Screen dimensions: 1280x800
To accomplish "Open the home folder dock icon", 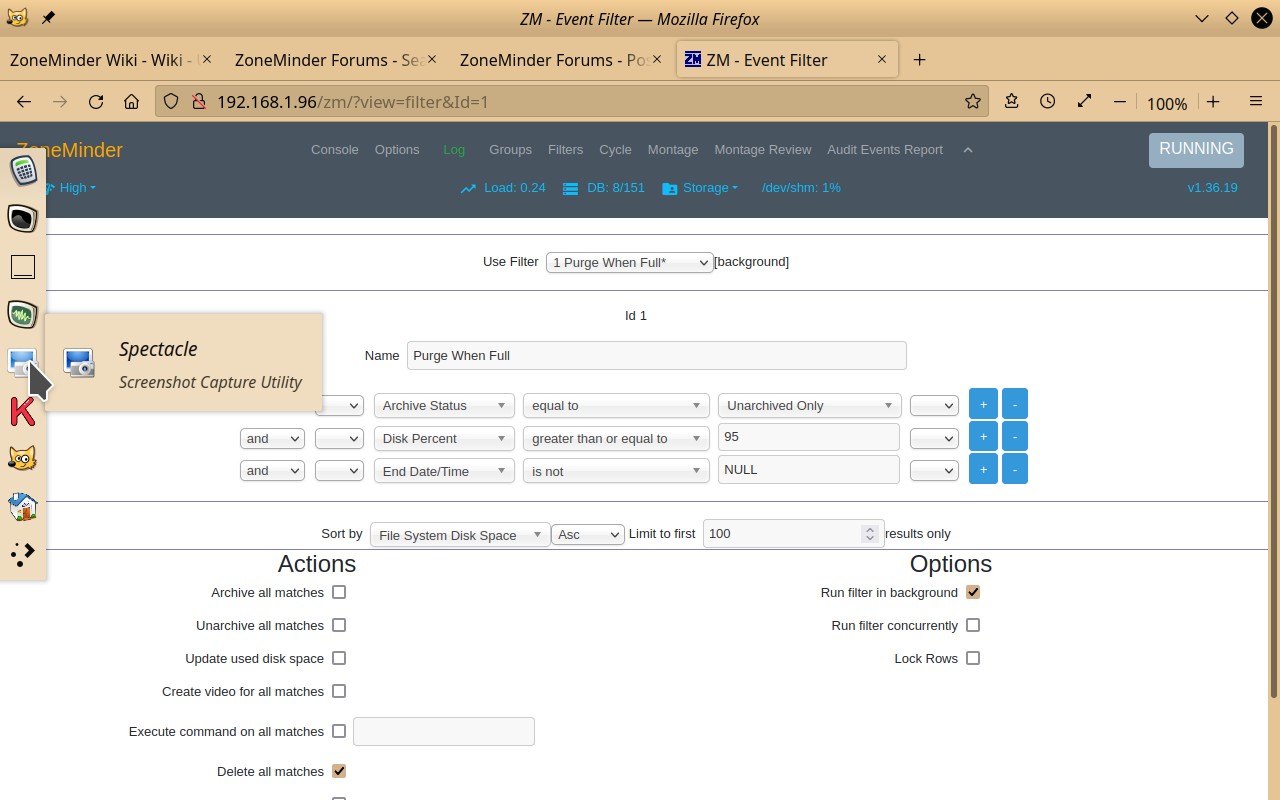I will pyautogui.click(x=23, y=506).
